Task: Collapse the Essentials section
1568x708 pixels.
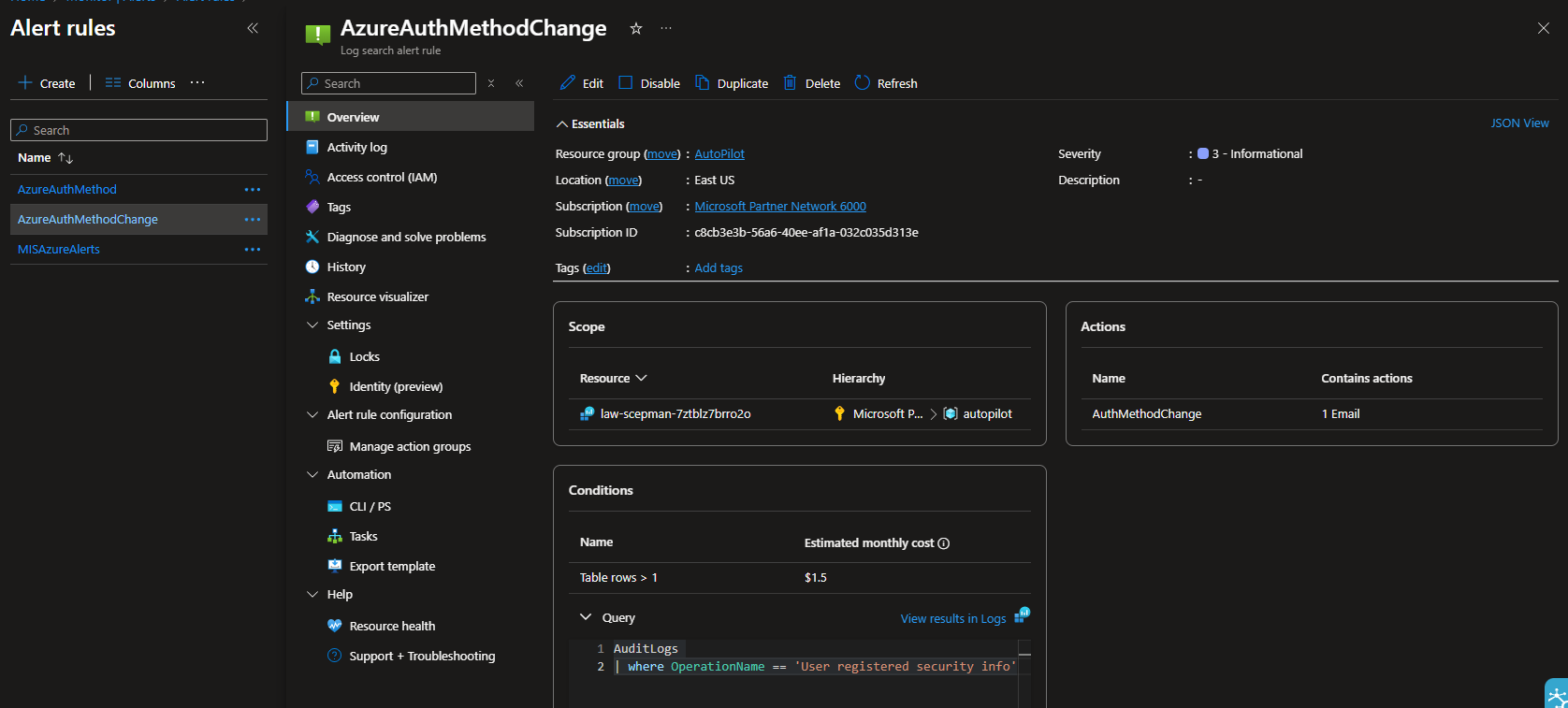Action: click(x=562, y=123)
